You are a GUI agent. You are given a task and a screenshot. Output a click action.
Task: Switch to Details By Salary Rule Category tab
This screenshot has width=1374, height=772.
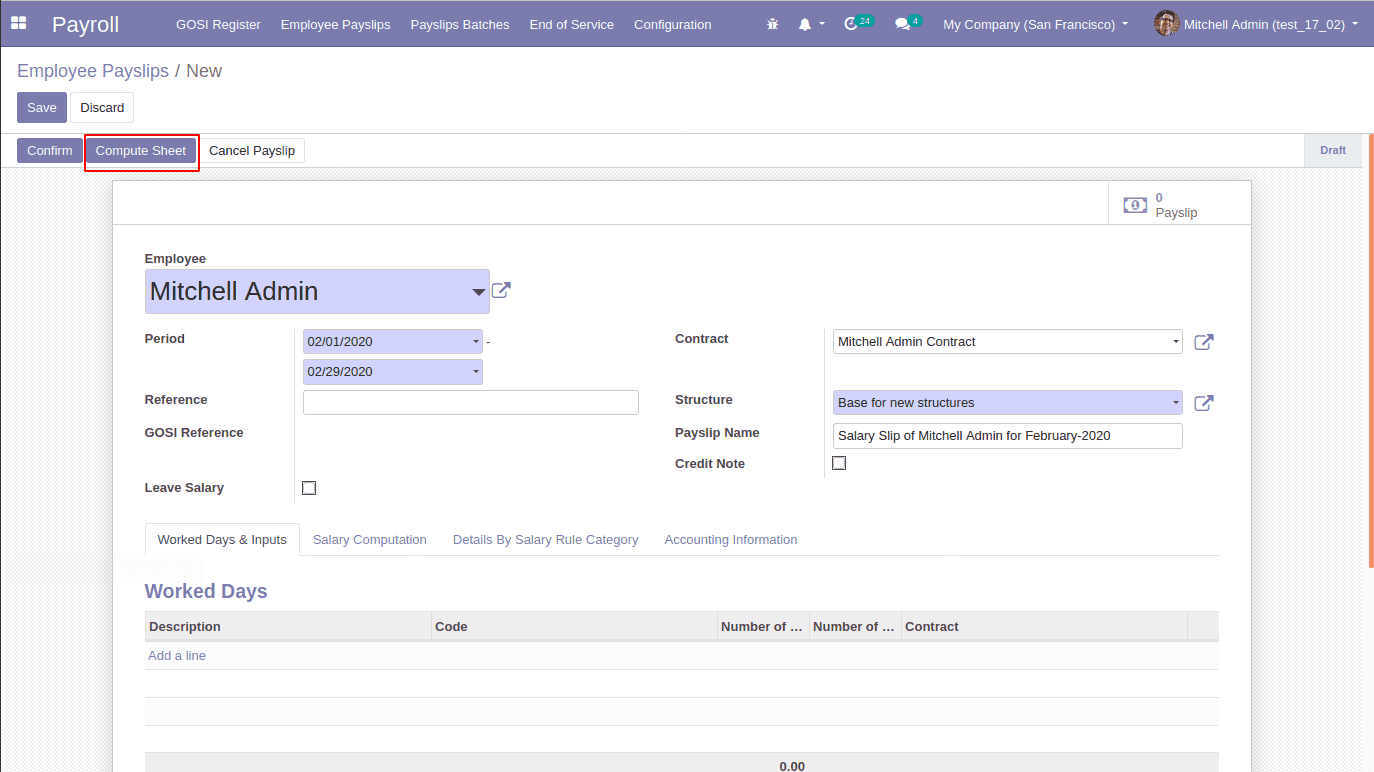546,539
